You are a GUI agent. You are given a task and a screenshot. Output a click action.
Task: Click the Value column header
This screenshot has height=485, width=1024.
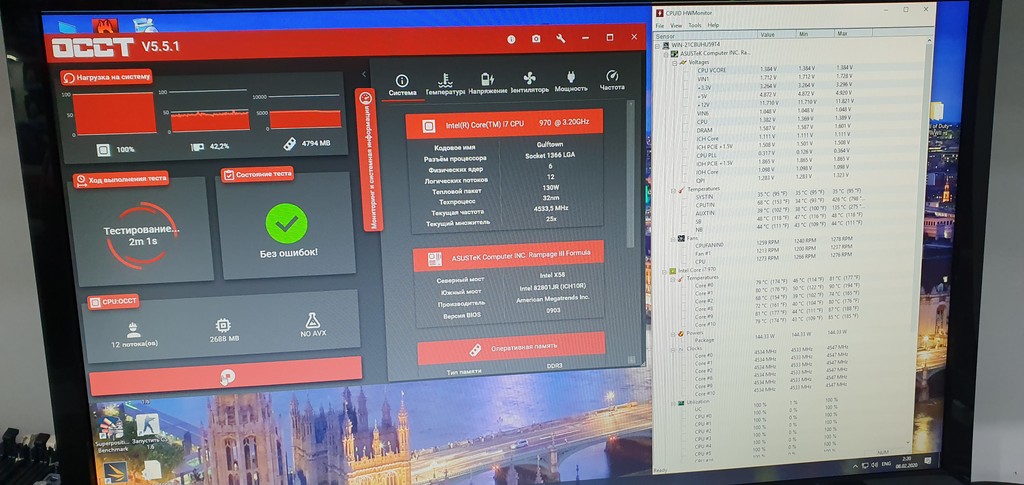point(776,34)
